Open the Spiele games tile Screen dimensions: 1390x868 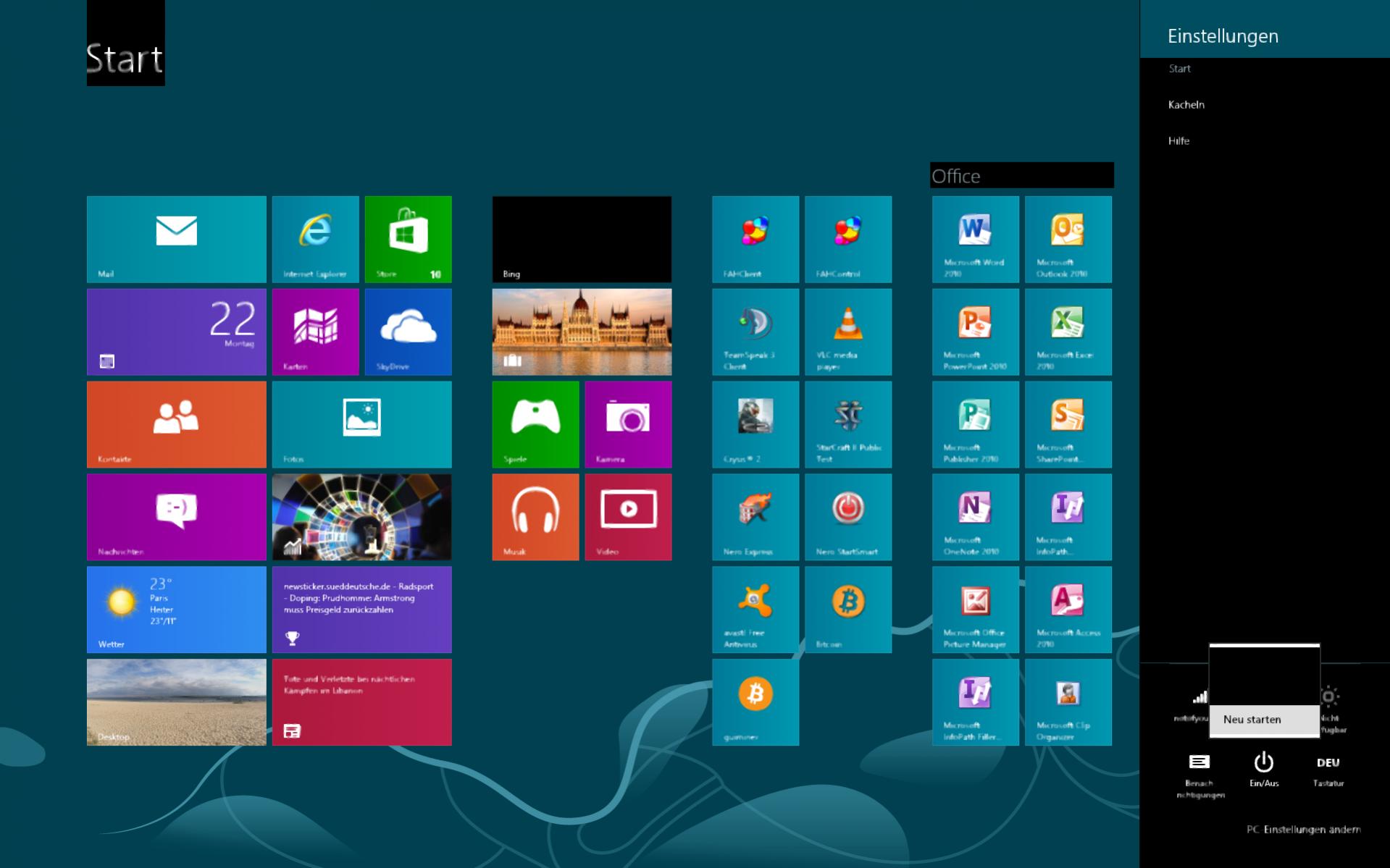pyautogui.click(x=535, y=424)
